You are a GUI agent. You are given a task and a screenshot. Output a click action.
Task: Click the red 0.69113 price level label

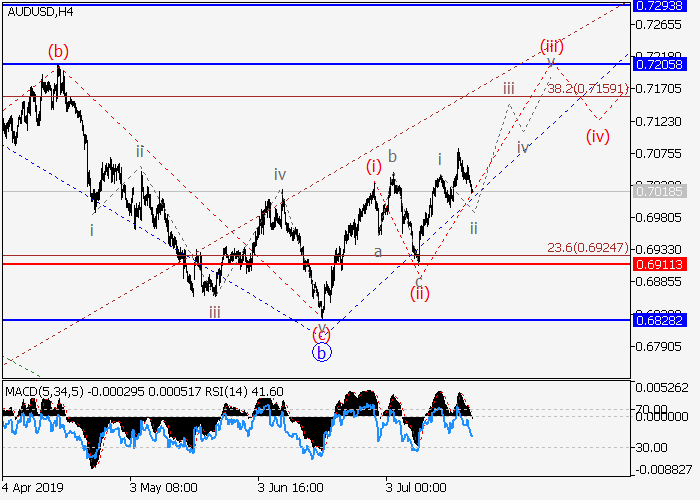pyautogui.click(x=660, y=264)
